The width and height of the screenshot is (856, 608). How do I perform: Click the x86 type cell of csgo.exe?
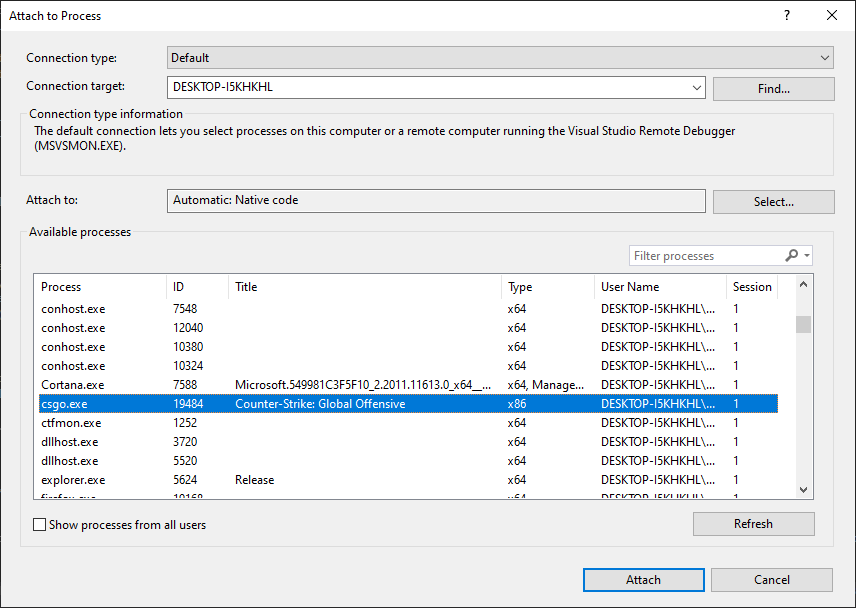click(x=517, y=404)
